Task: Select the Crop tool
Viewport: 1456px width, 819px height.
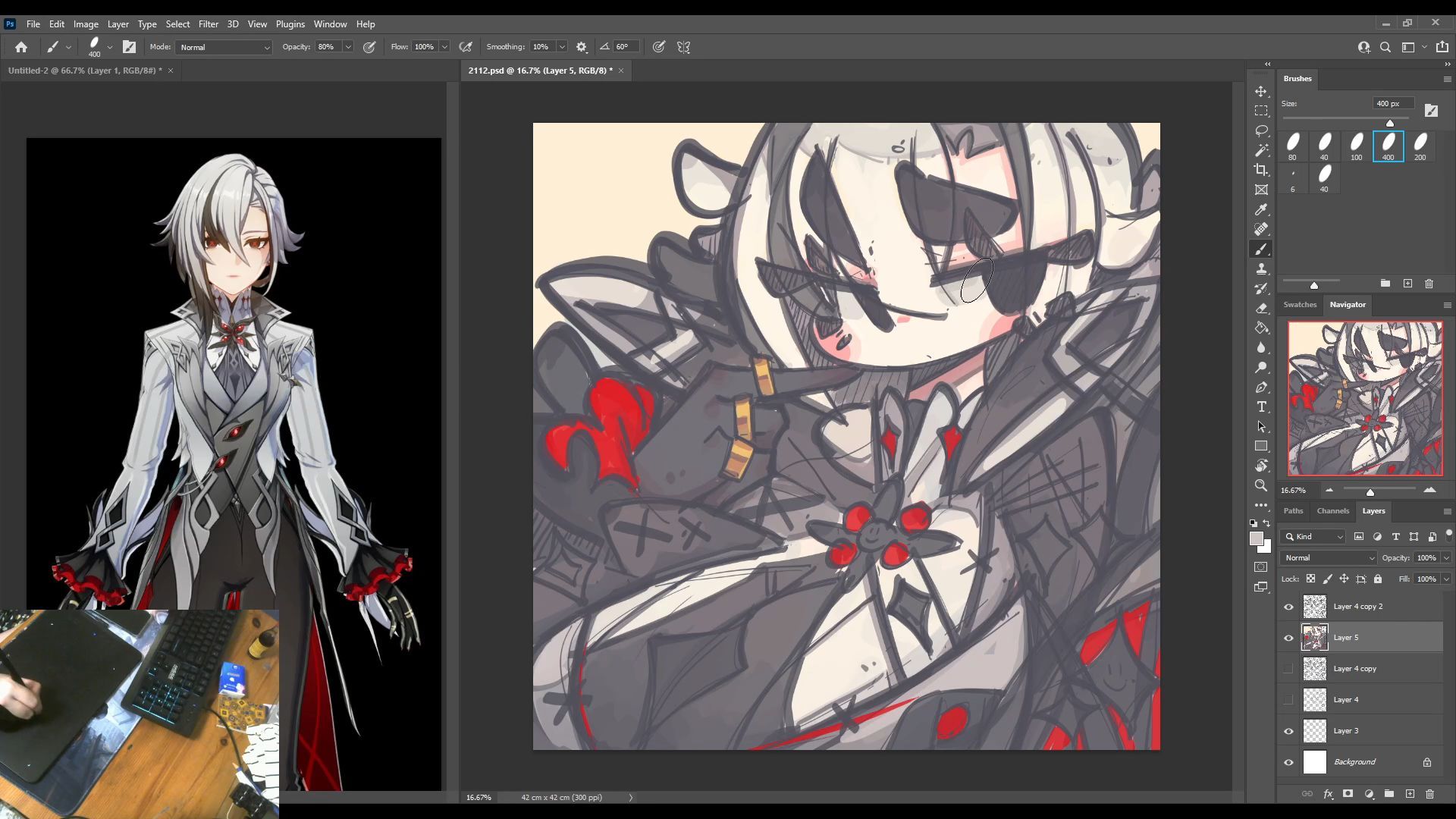Action: click(x=1261, y=170)
